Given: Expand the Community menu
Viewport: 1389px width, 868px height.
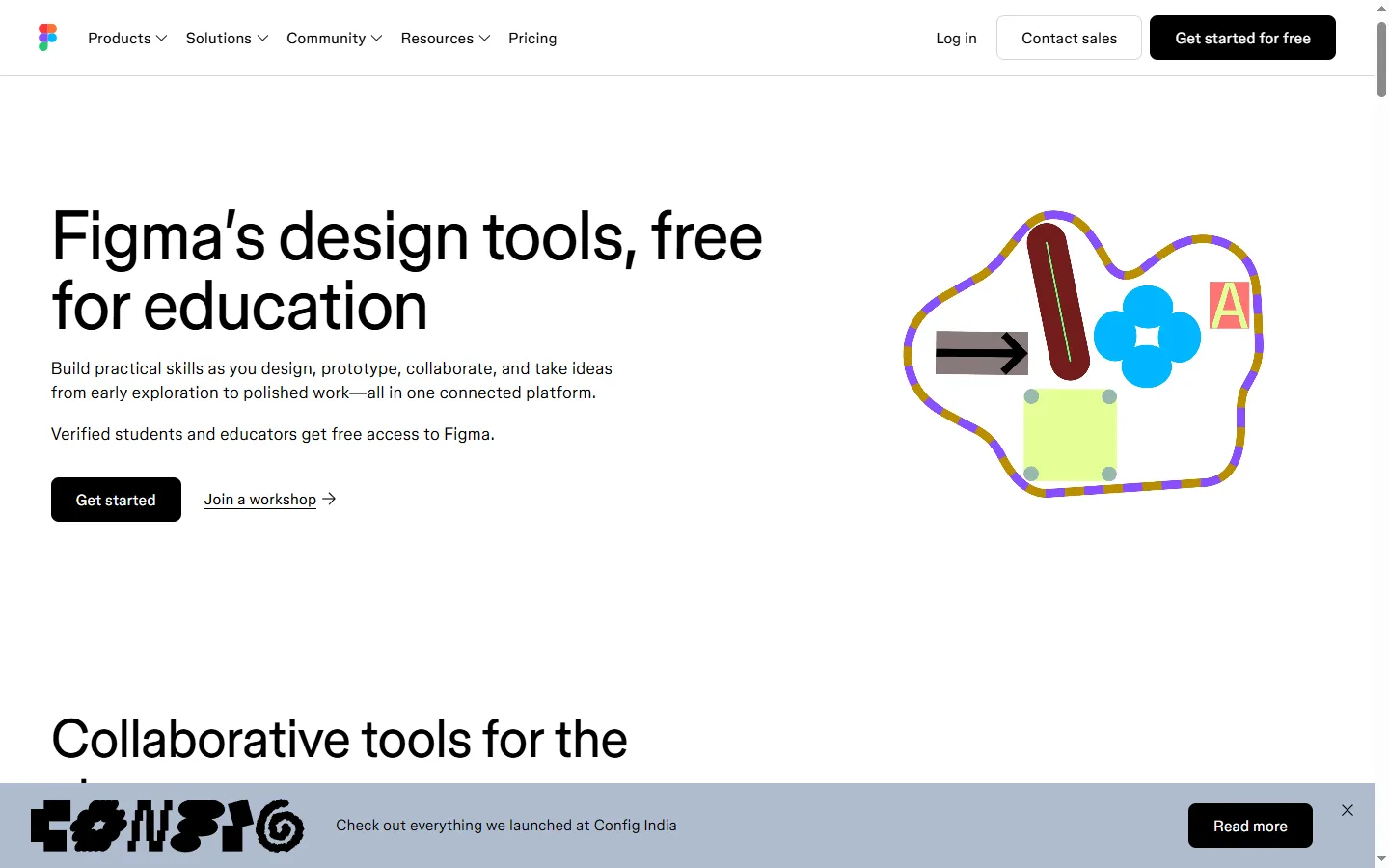Looking at the screenshot, I should pos(334,38).
